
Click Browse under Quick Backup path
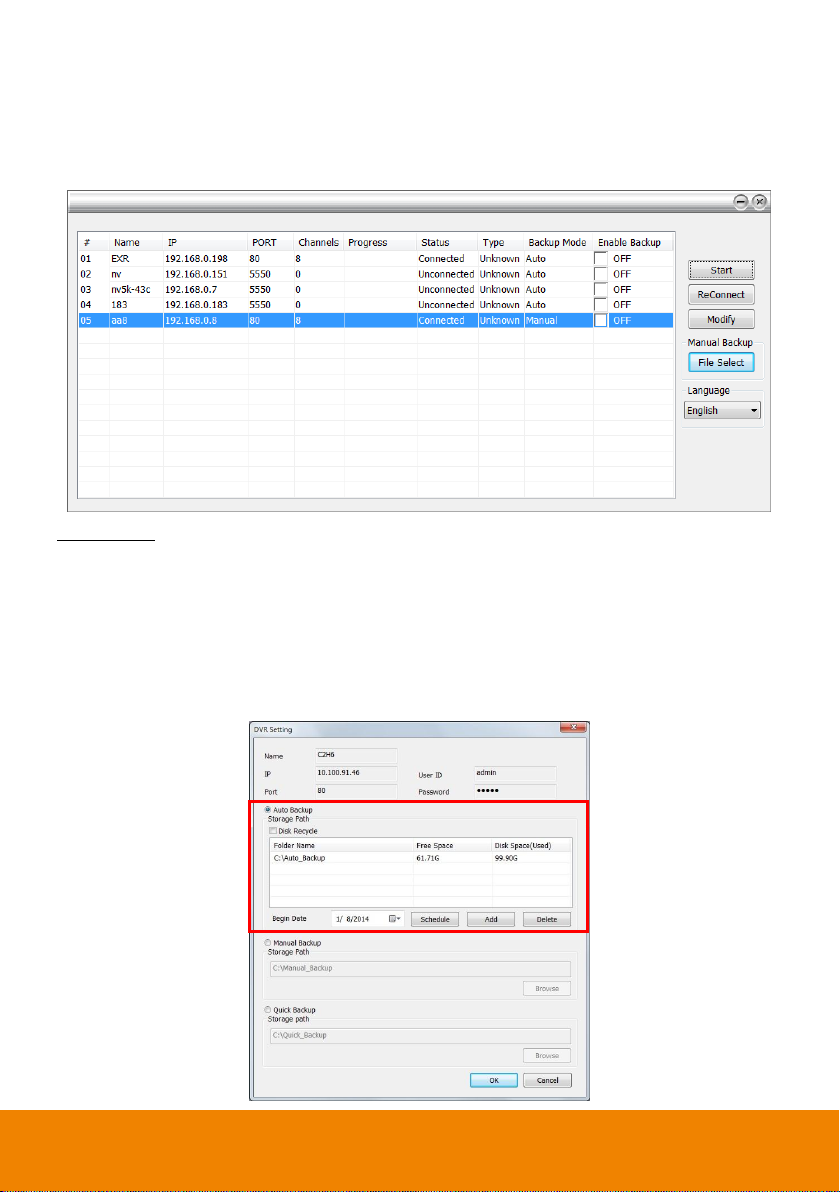click(547, 1055)
